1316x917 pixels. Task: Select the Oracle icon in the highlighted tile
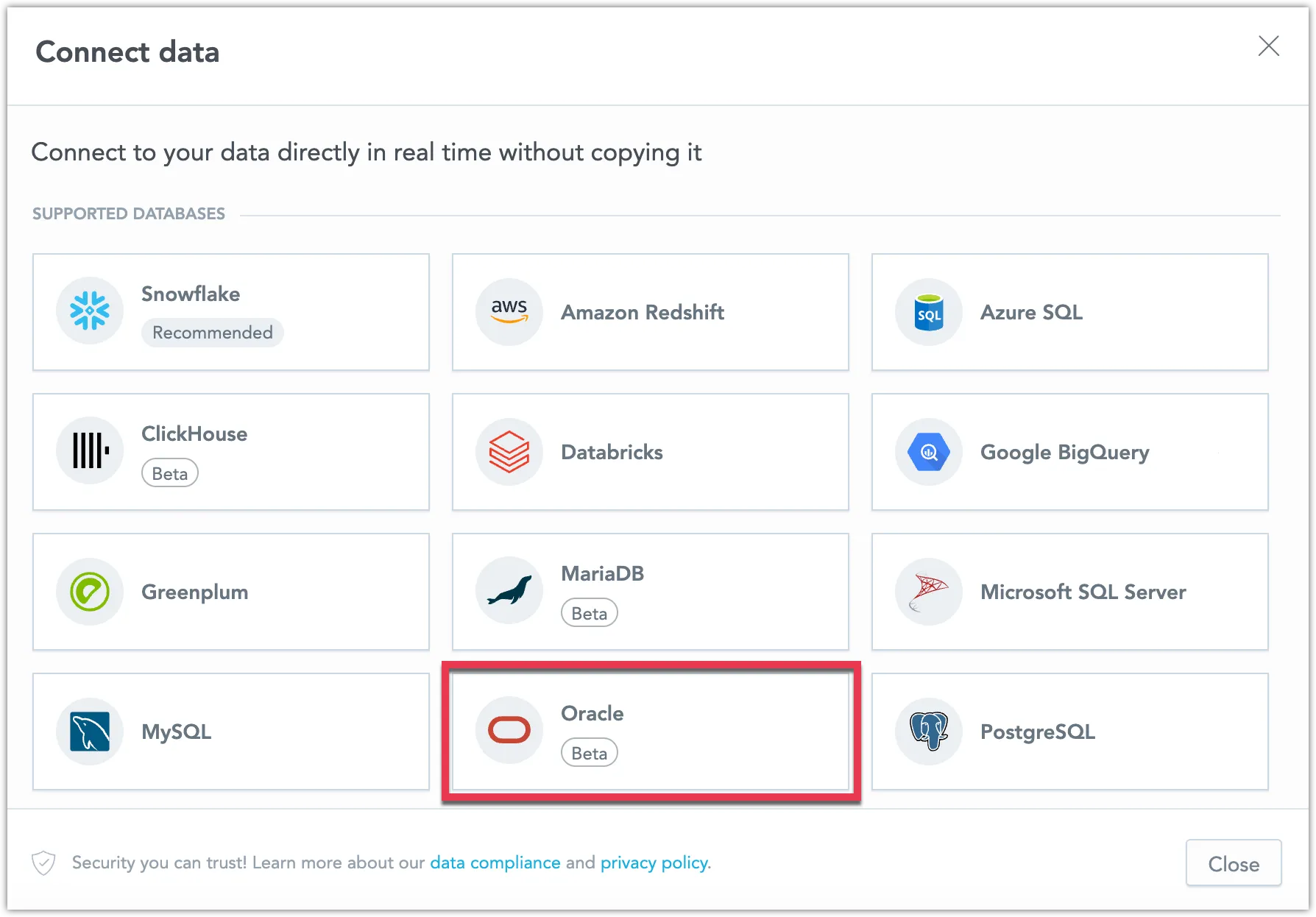pyautogui.click(x=509, y=729)
